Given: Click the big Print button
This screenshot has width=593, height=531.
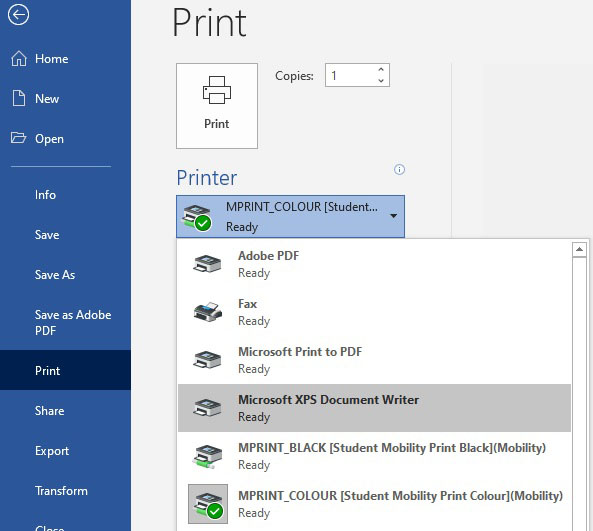Looking at the screenshot, I should pos(217,106).
